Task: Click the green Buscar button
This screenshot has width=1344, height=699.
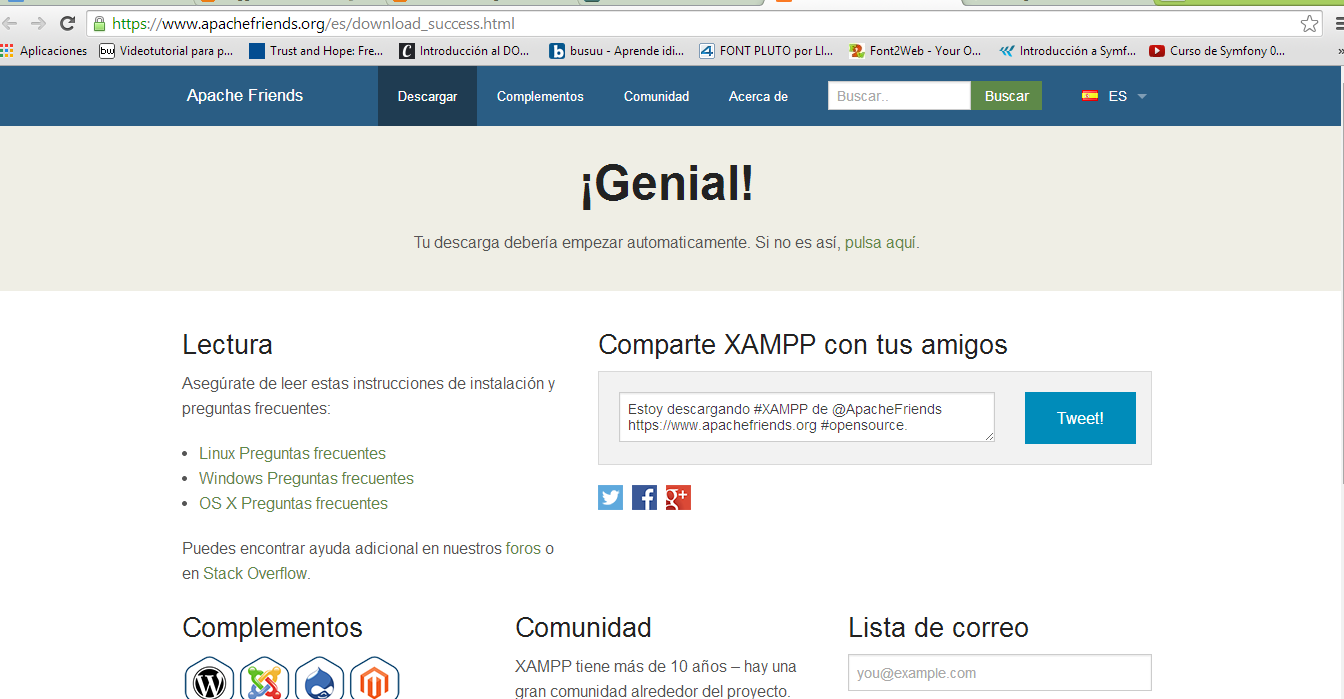Action: point(1006,96)
